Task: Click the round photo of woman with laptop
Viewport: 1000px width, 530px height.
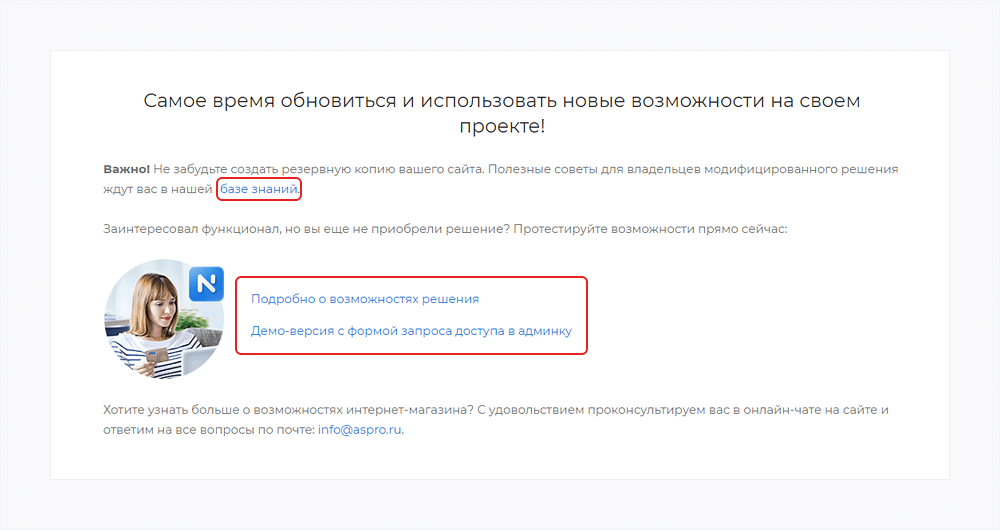Action: [x=164, y=319]
